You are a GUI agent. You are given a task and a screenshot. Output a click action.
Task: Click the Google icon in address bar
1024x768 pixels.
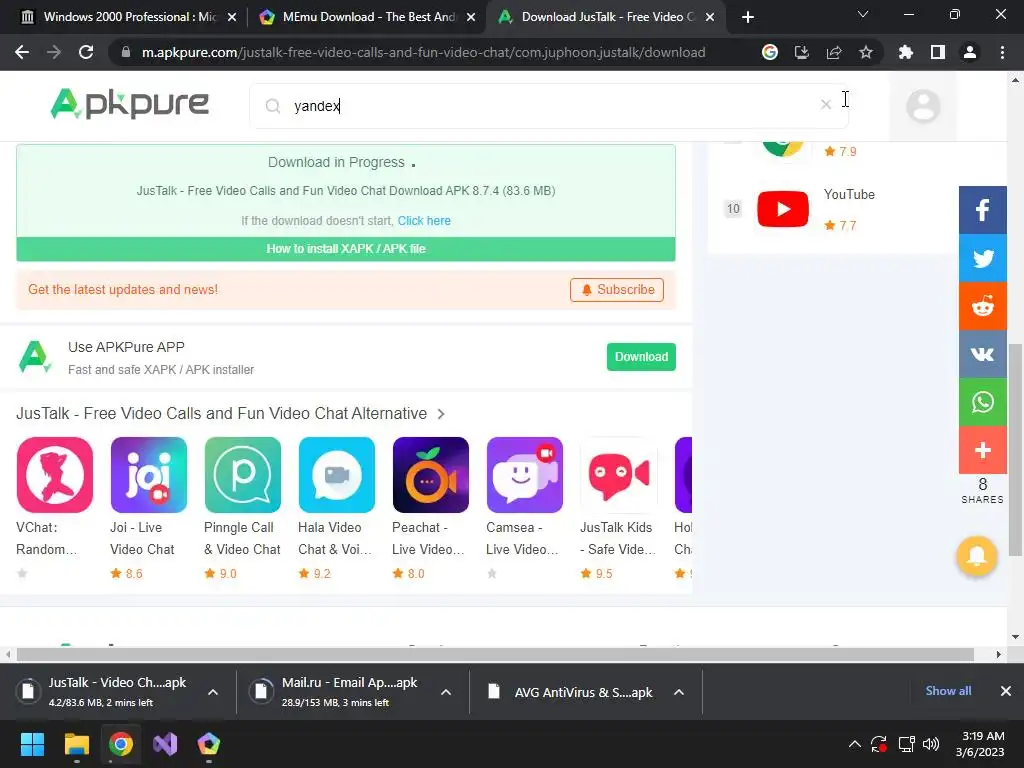pyautogui.click(x=770, y=52)
